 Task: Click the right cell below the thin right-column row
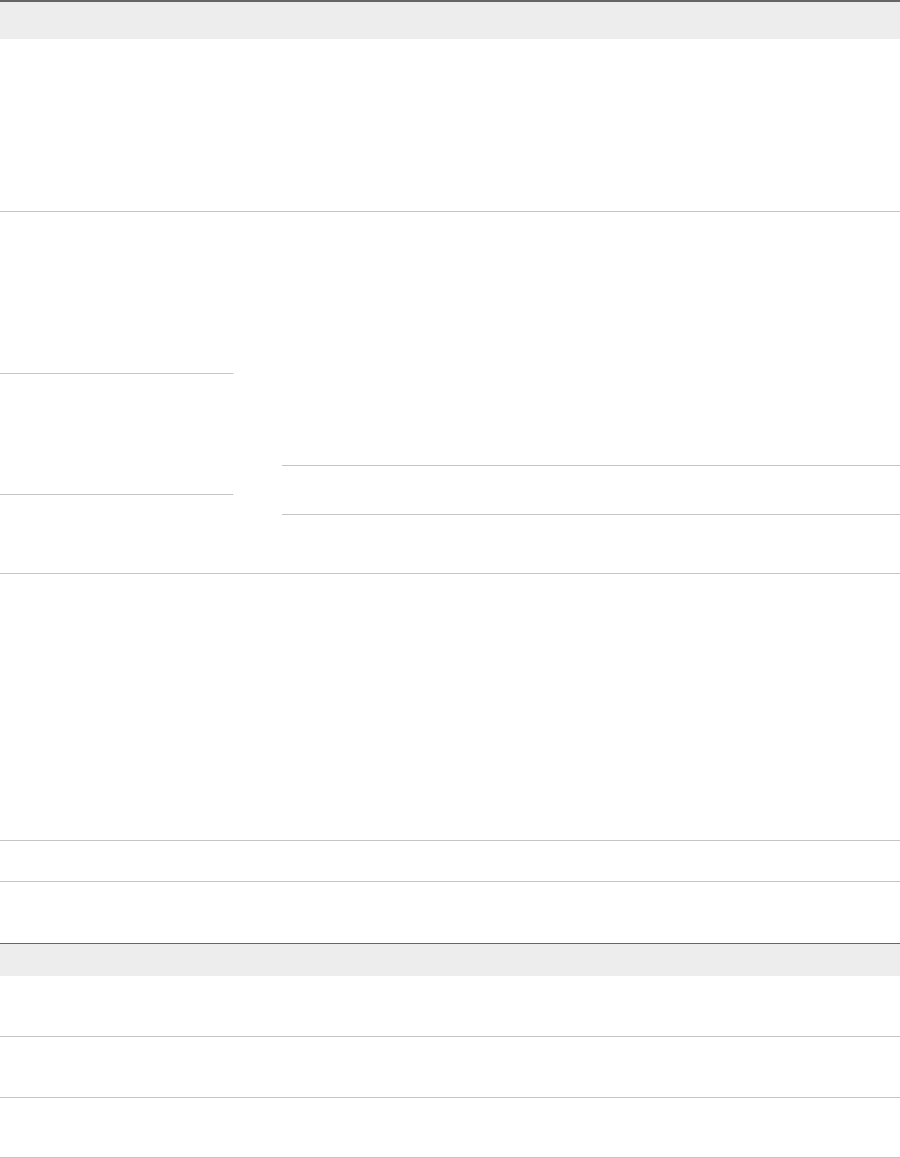[590, 543]
